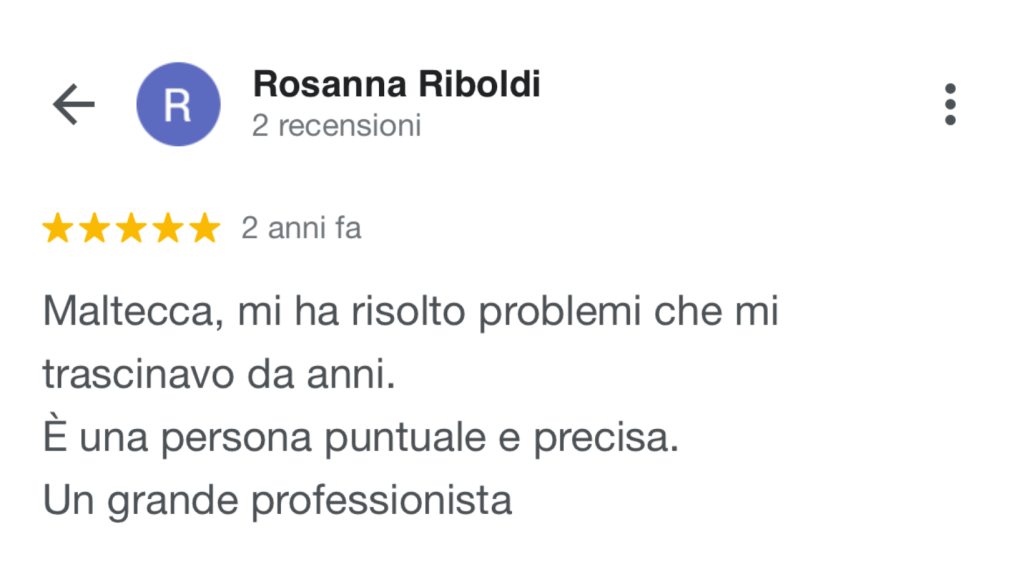Tap the fourth yellow rating star

[167, 229]
